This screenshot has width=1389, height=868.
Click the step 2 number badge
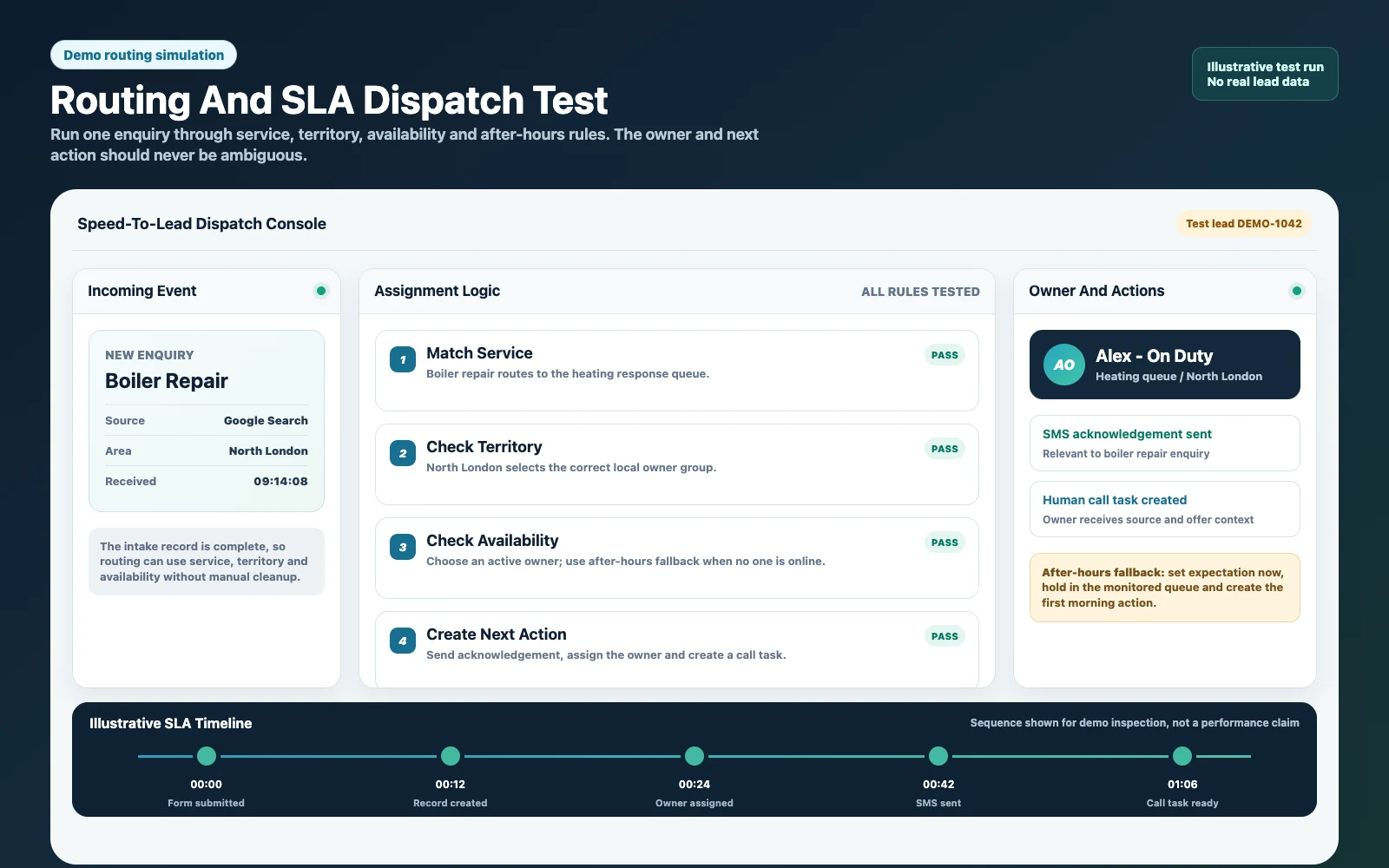[403, 453]
